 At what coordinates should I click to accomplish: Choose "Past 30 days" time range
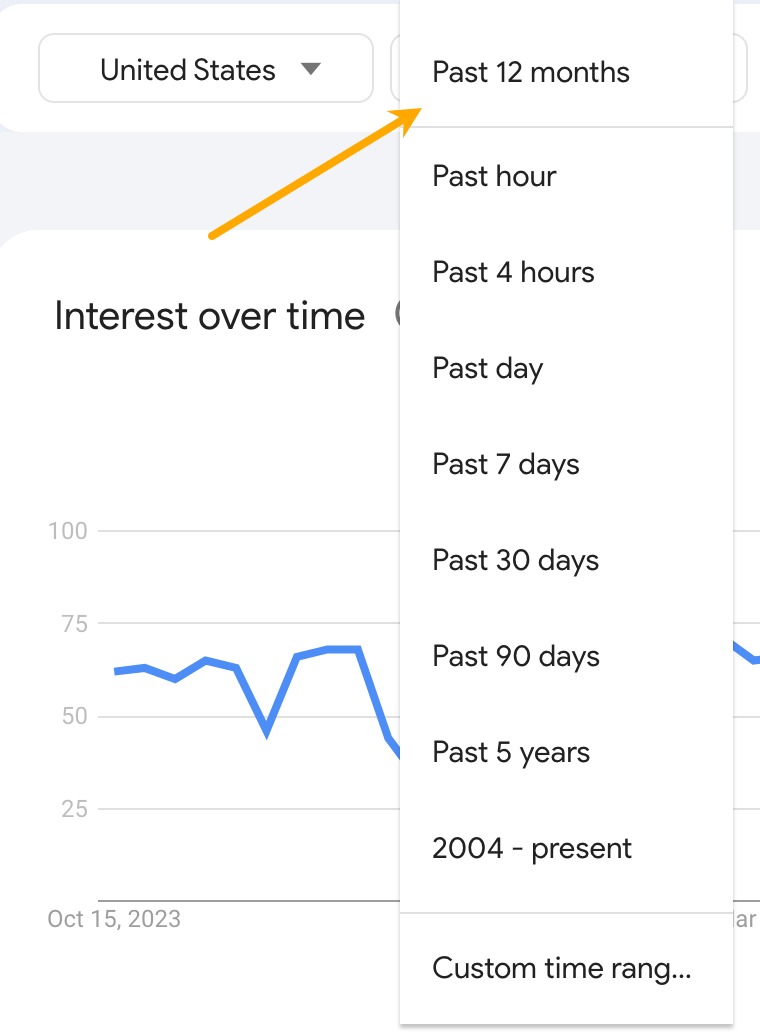coord(516,560)
